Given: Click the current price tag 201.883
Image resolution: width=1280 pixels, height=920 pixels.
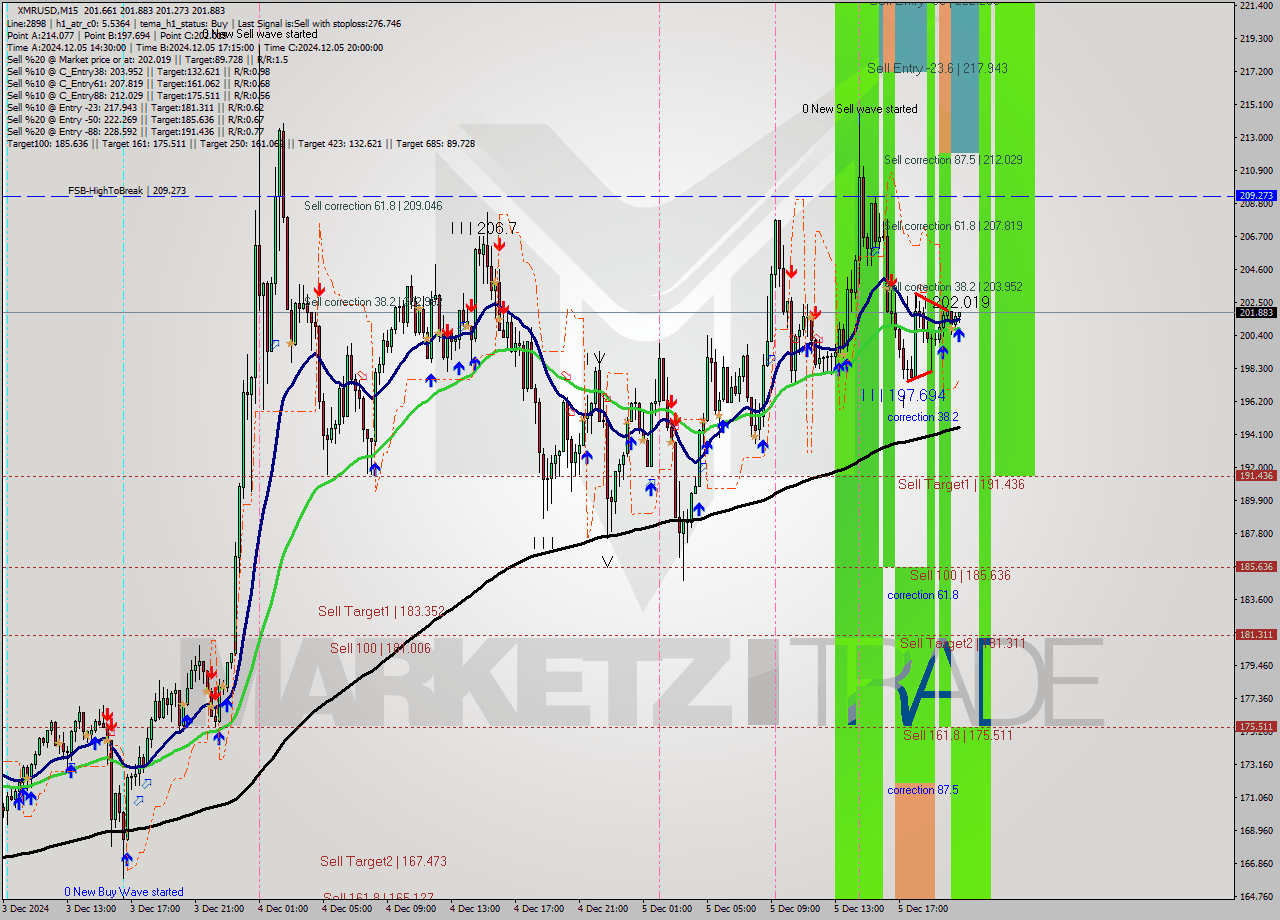Looking at the screenshot, I should (1256, 312).
